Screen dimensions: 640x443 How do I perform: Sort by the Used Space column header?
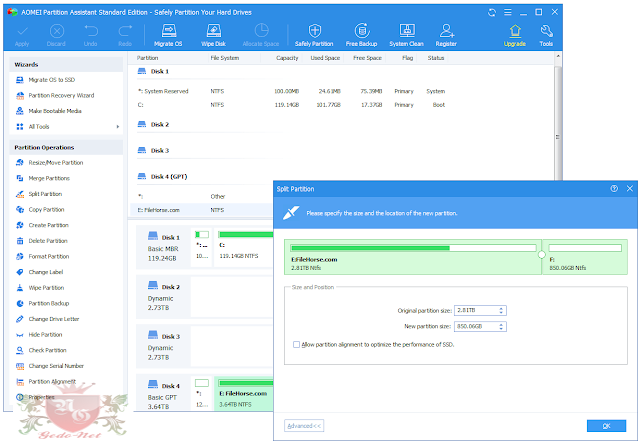tap(323, 58)
